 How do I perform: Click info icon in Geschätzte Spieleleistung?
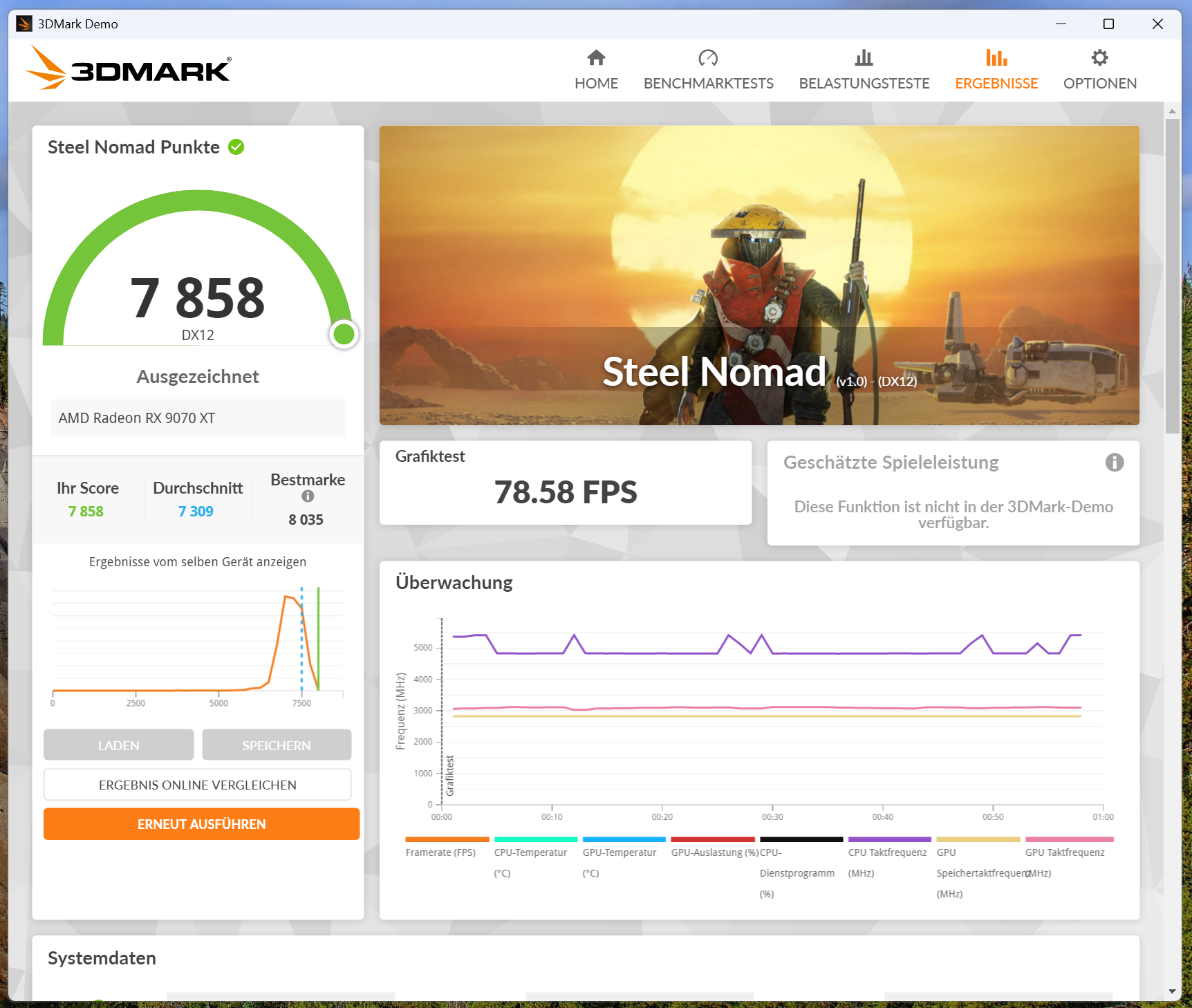1114,462
